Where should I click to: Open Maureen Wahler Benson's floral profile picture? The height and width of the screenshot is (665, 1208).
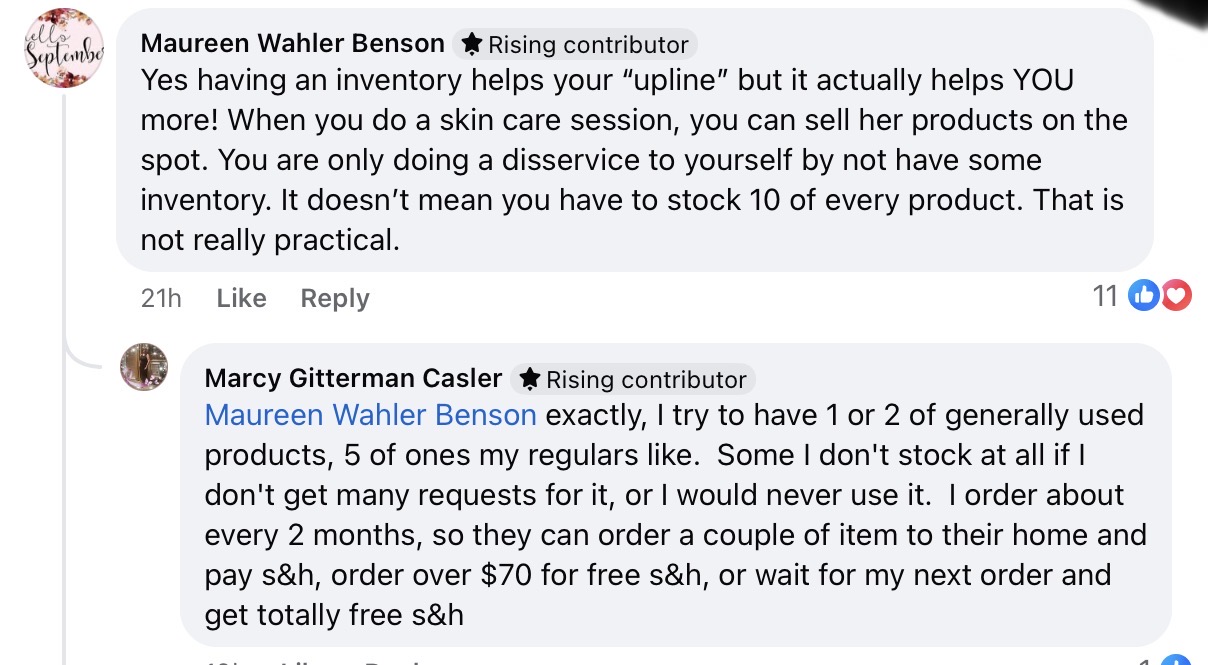pyautogui.click(x=63, y=47)
